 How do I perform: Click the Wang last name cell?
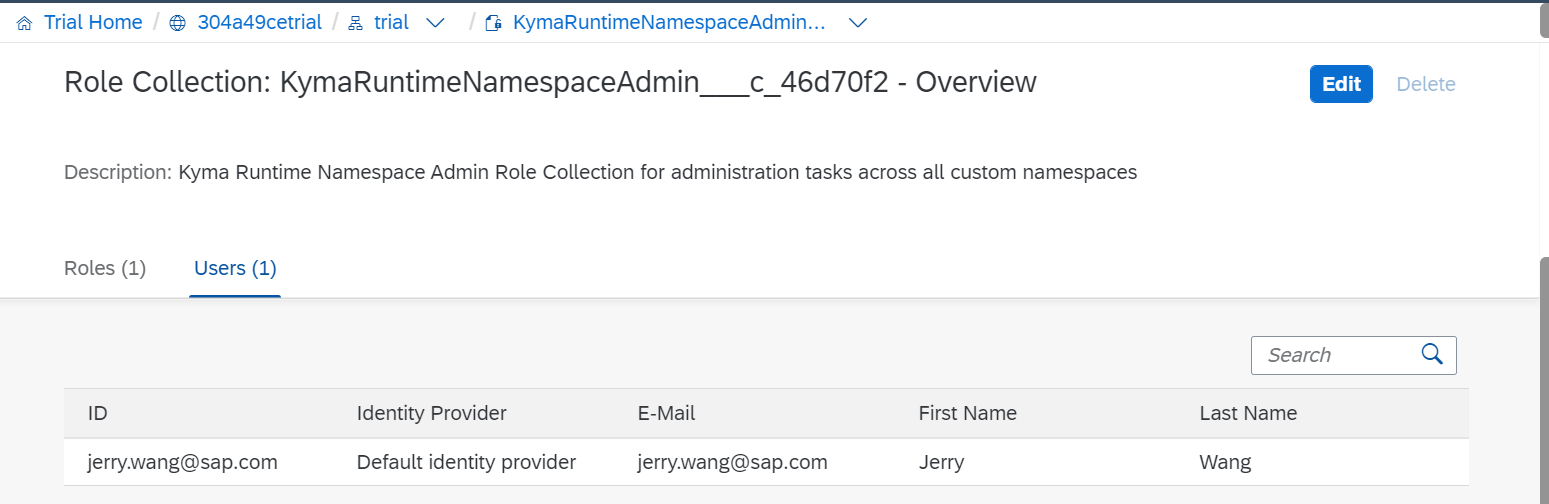pyautogui.click(x=1225, y=462)
